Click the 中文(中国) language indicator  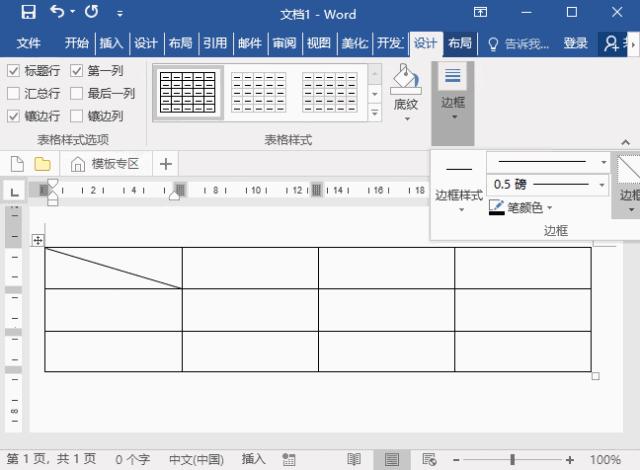tap(196, 459)
